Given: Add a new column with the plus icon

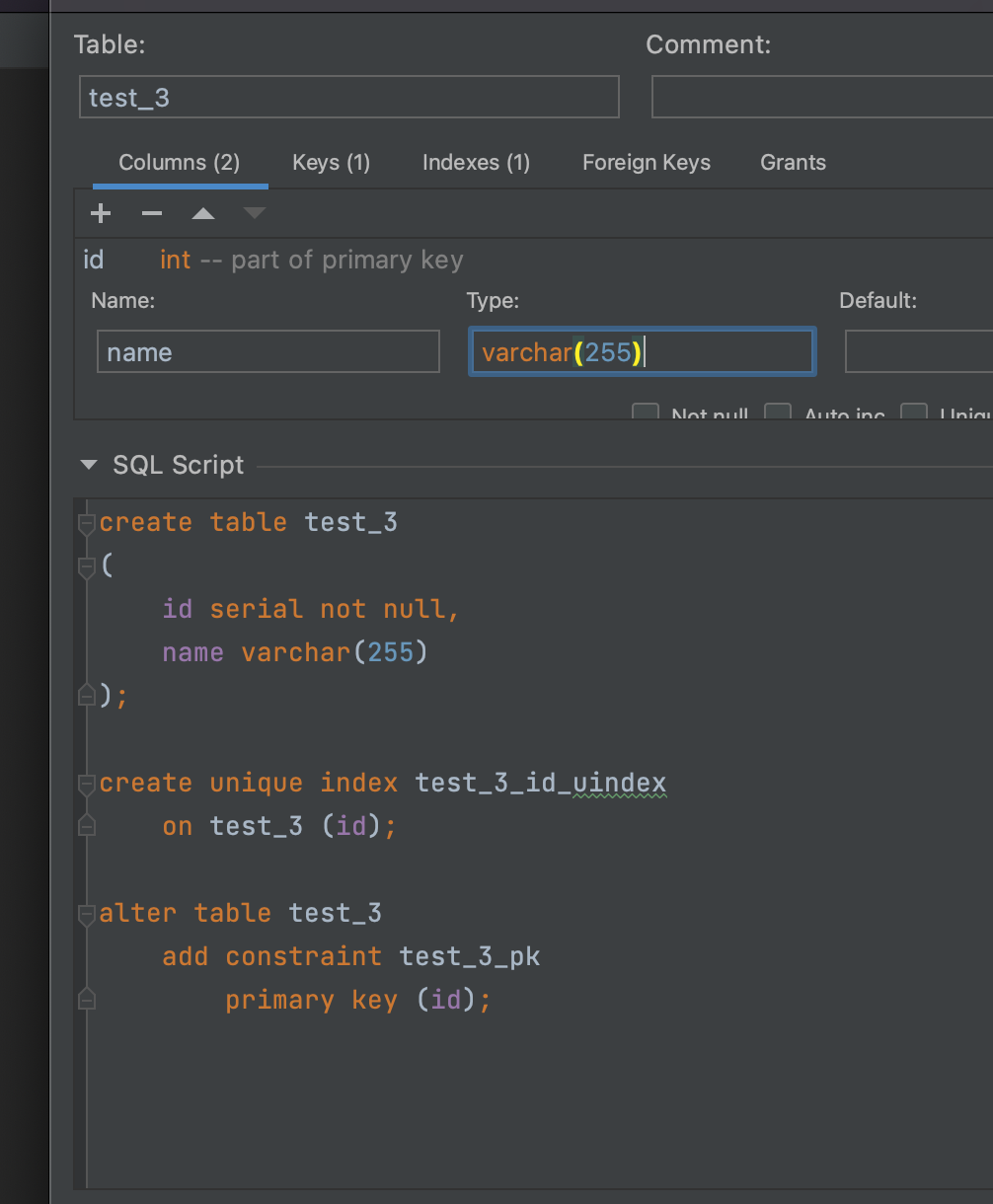Looking at the screenshot, I should tap(100, 213).
